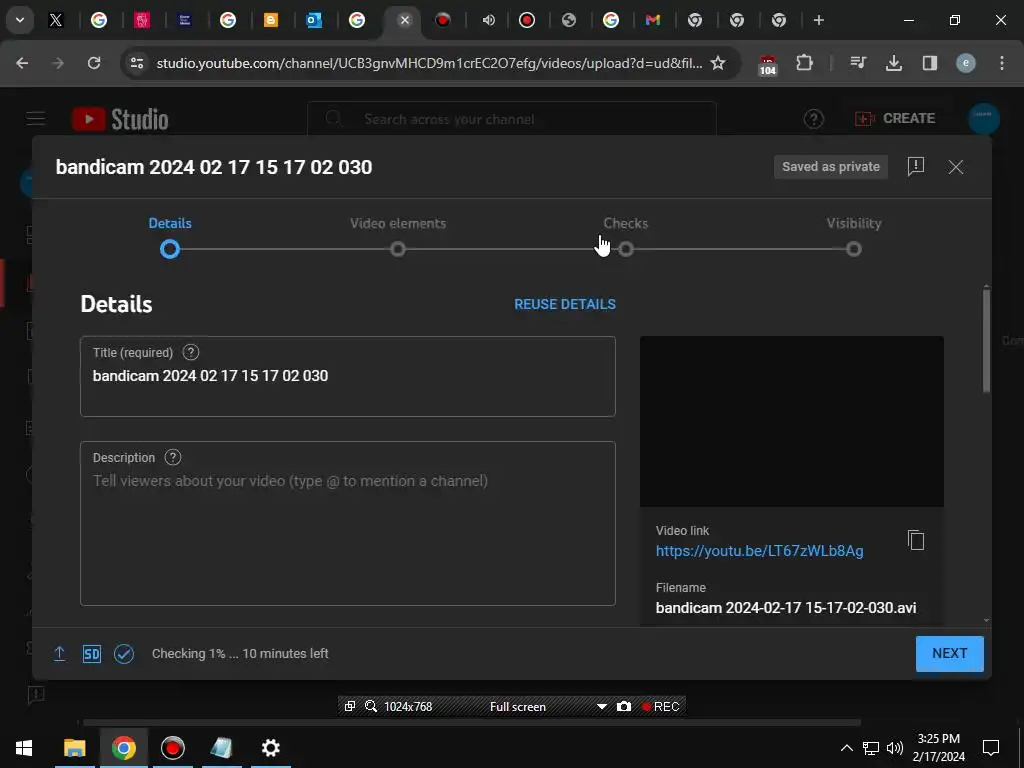Click the filename bandicam 2024-02-17 text
The height and width of the screenshot is (768, 1024).
pos(786,607)
